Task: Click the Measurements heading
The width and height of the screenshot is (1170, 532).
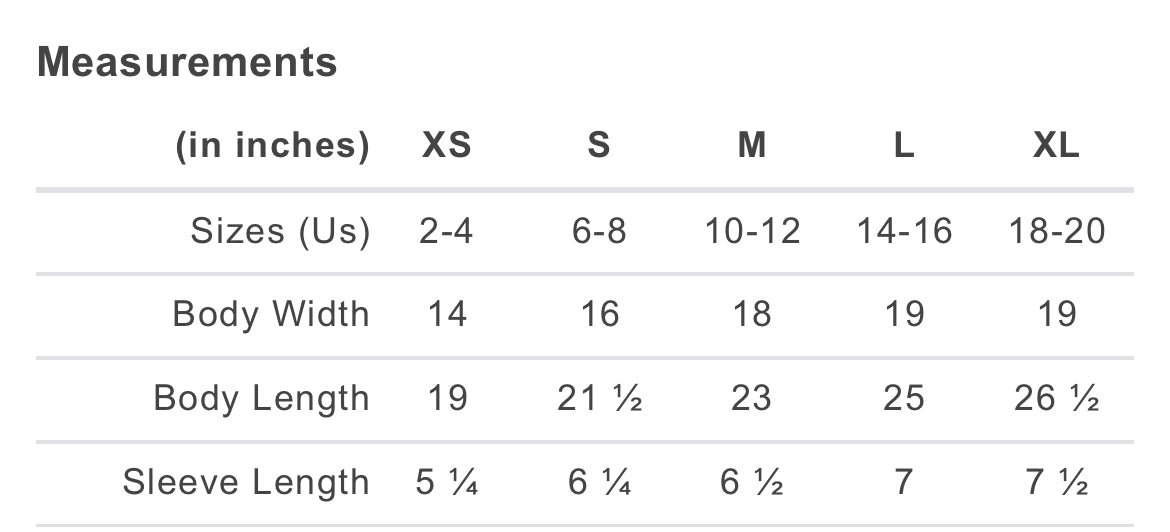Action: (187, 62)
